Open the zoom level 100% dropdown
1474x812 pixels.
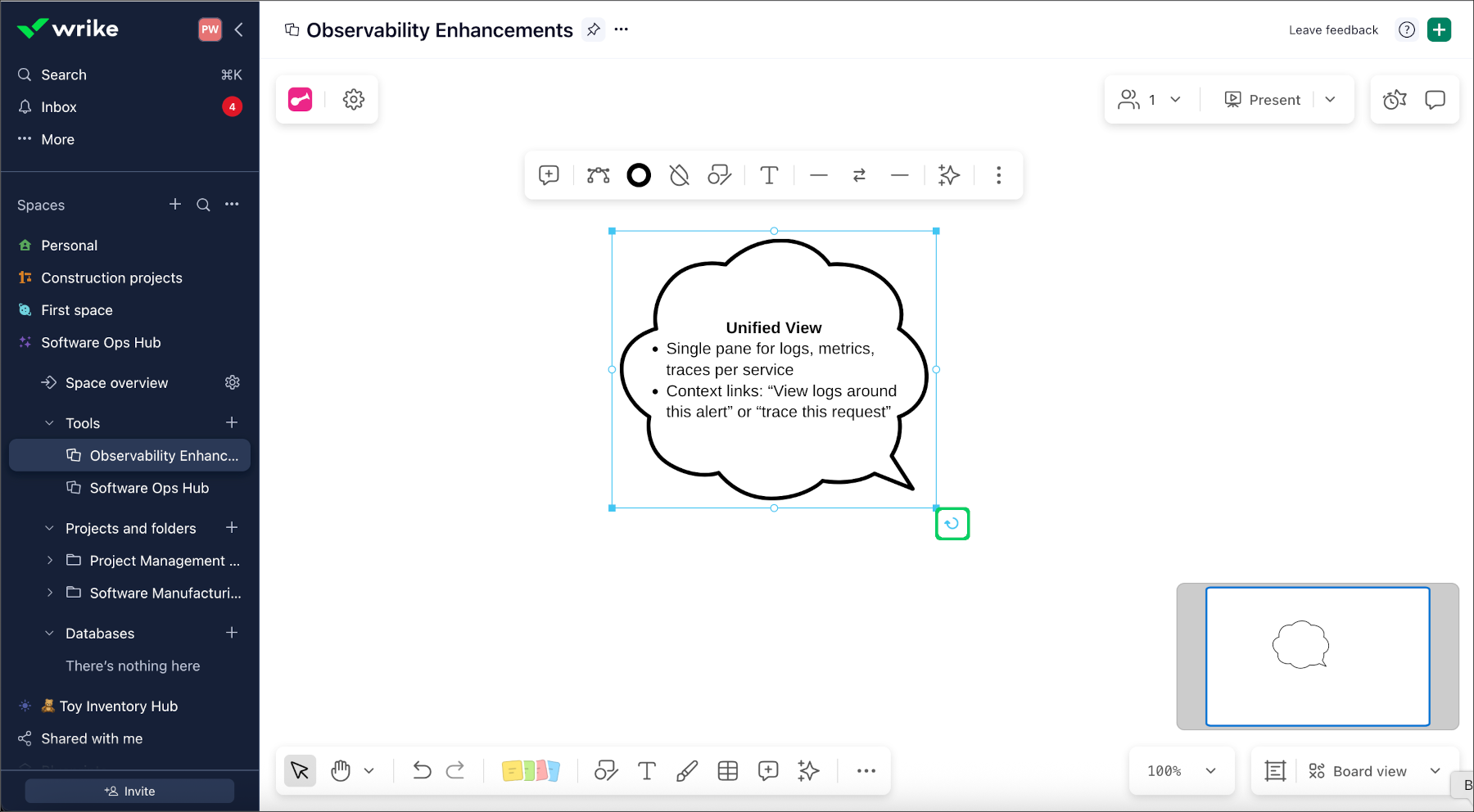[x=1182, y=770]
